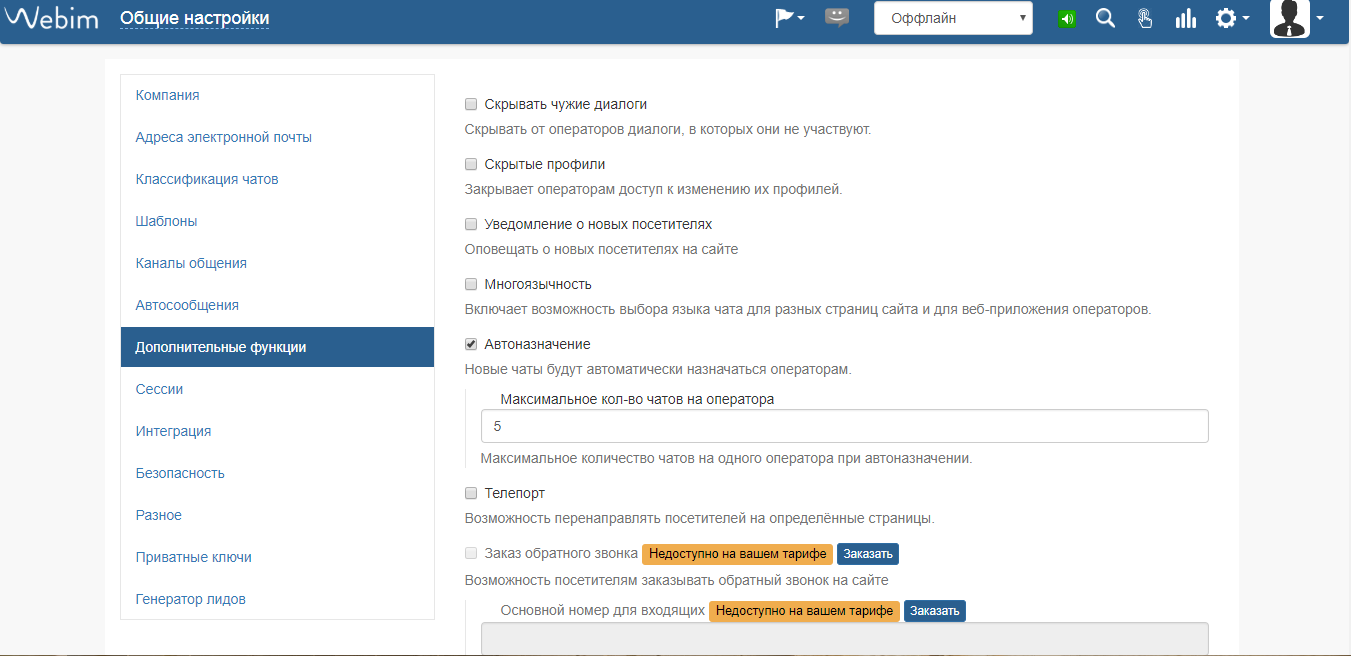Image resolution: width=1351 pixels, height=656 pixels.
Task: Click the Webim logo
Action: (51, 18)
